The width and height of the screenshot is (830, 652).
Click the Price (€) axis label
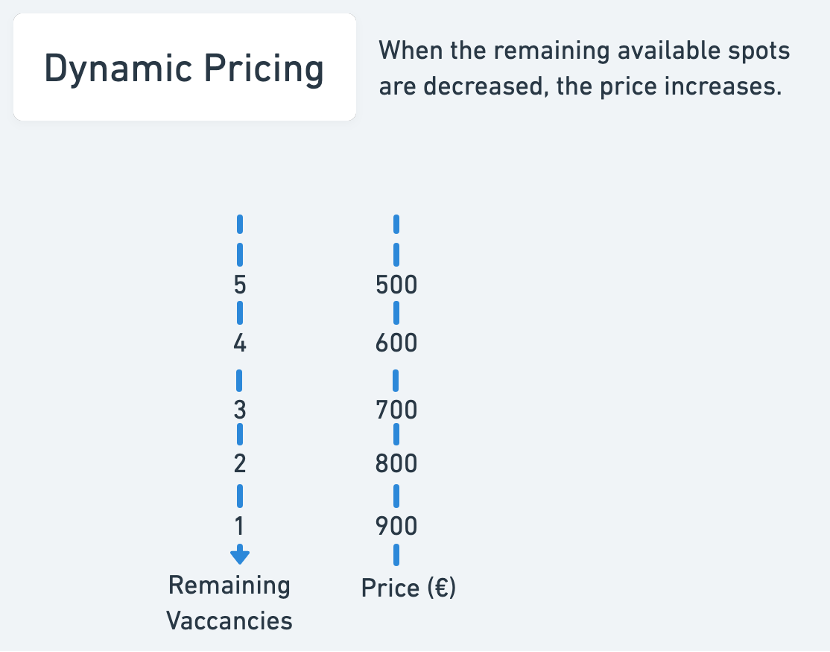coord(408,587)
